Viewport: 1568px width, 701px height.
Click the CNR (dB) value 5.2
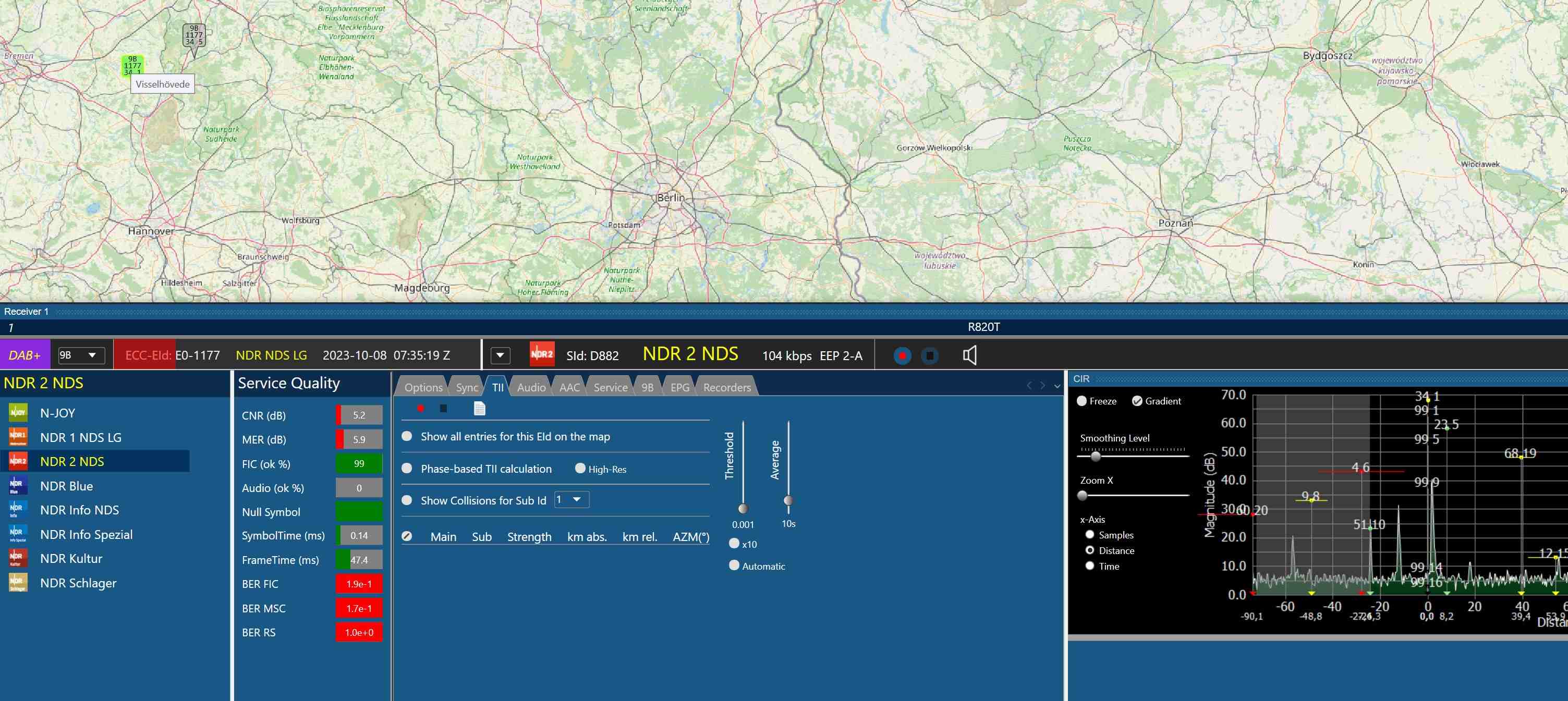click(x=359, y=415)
